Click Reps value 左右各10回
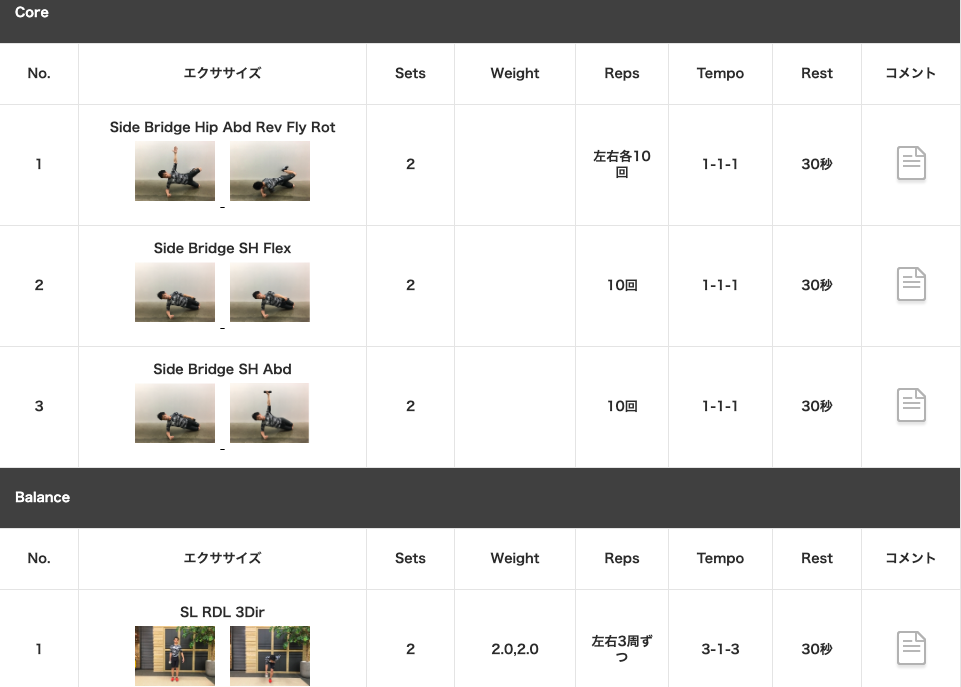The width and height of the screenshot is (961, 687). tap(621, 164)
